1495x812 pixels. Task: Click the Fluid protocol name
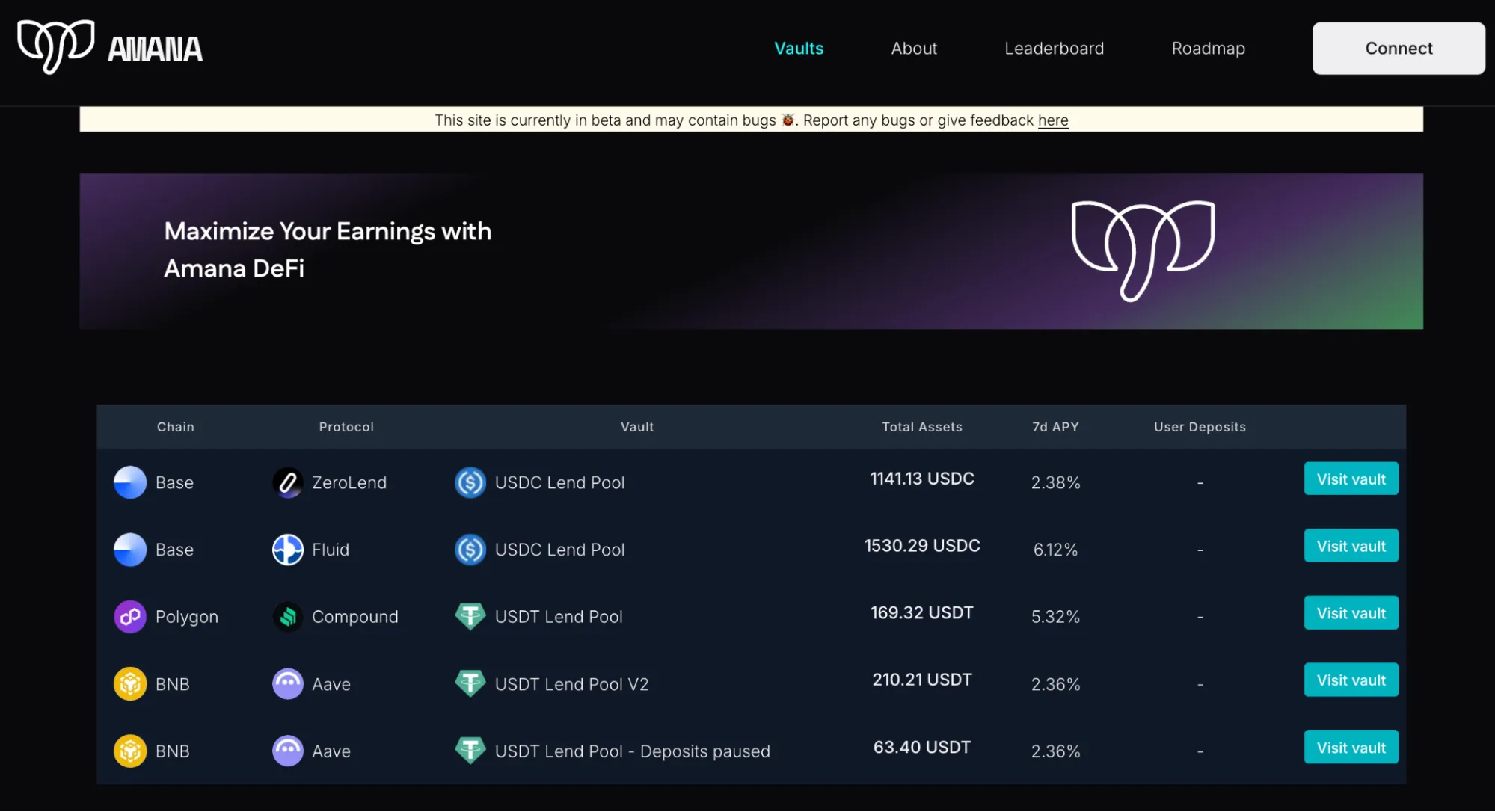click(x=331, y=550)
